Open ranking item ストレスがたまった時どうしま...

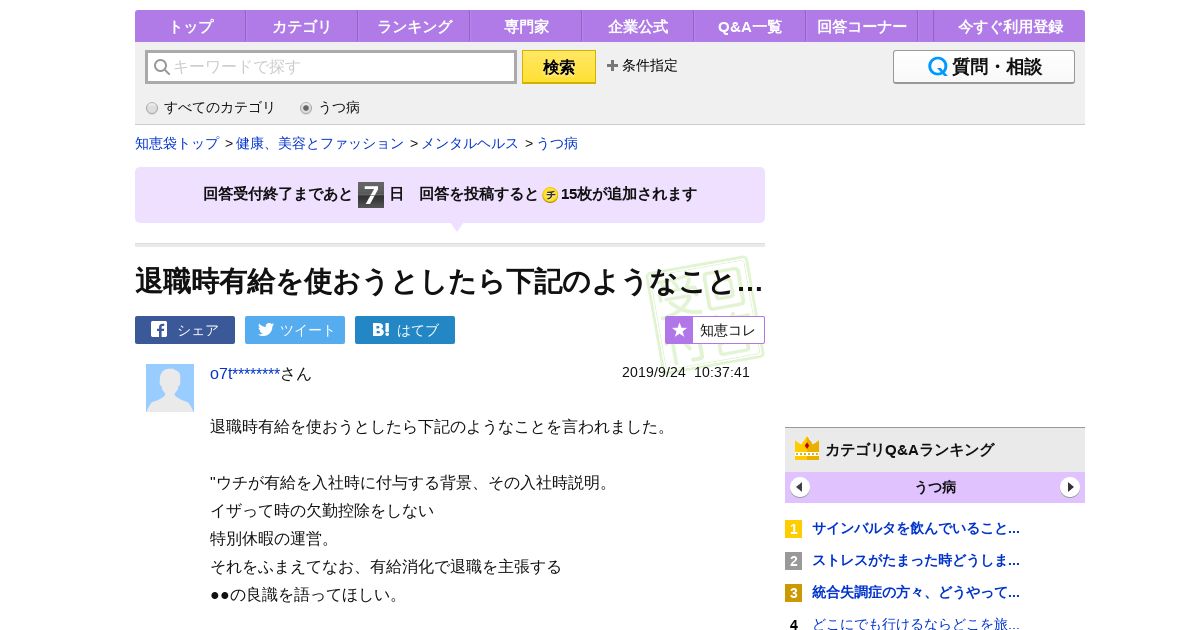[916, 560]
